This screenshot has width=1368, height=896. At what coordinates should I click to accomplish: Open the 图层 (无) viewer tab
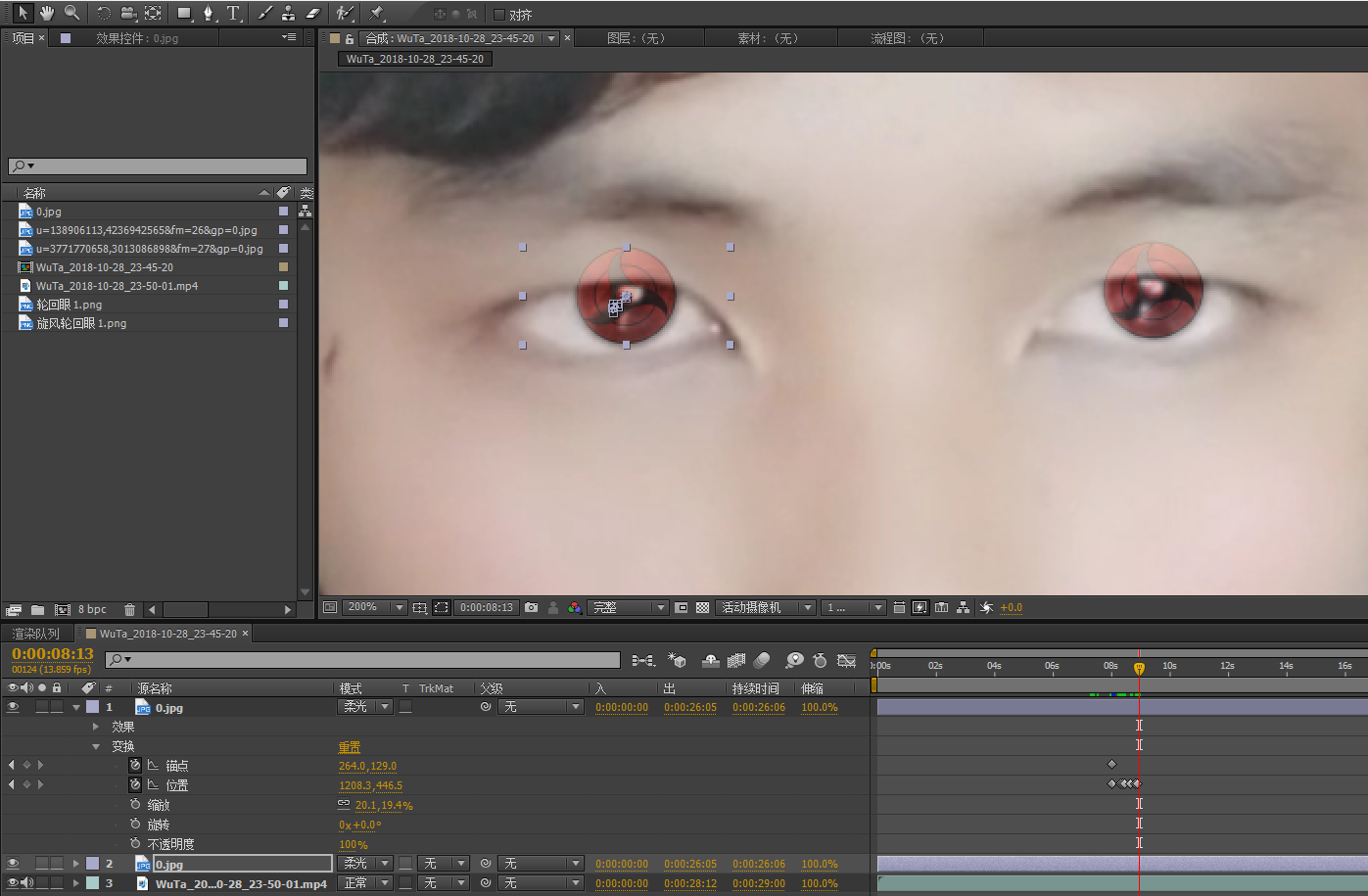click(x=636, y=38)
